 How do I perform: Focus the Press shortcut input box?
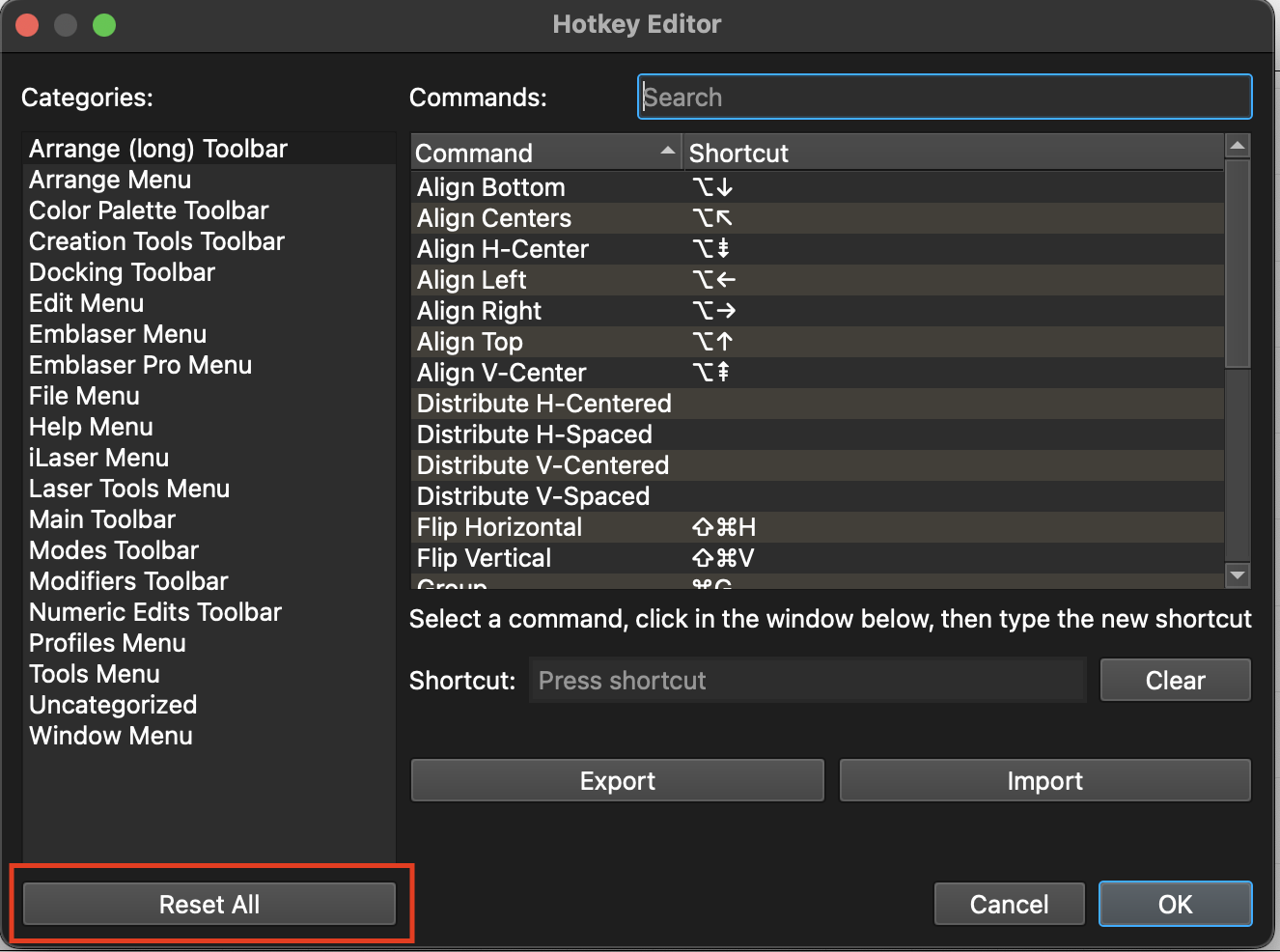(807, 681)
